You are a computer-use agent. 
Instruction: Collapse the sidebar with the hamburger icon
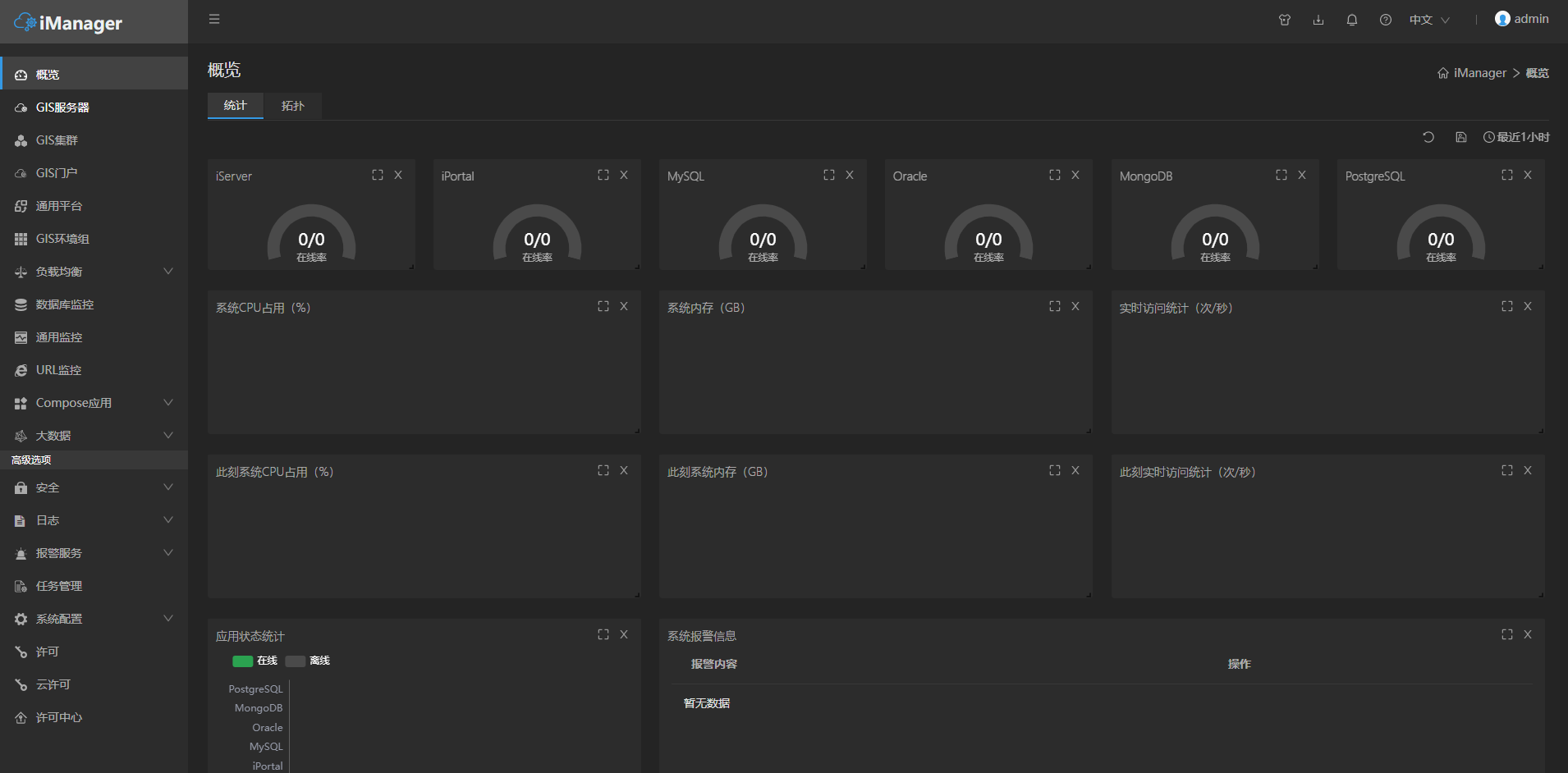[214, 19]
